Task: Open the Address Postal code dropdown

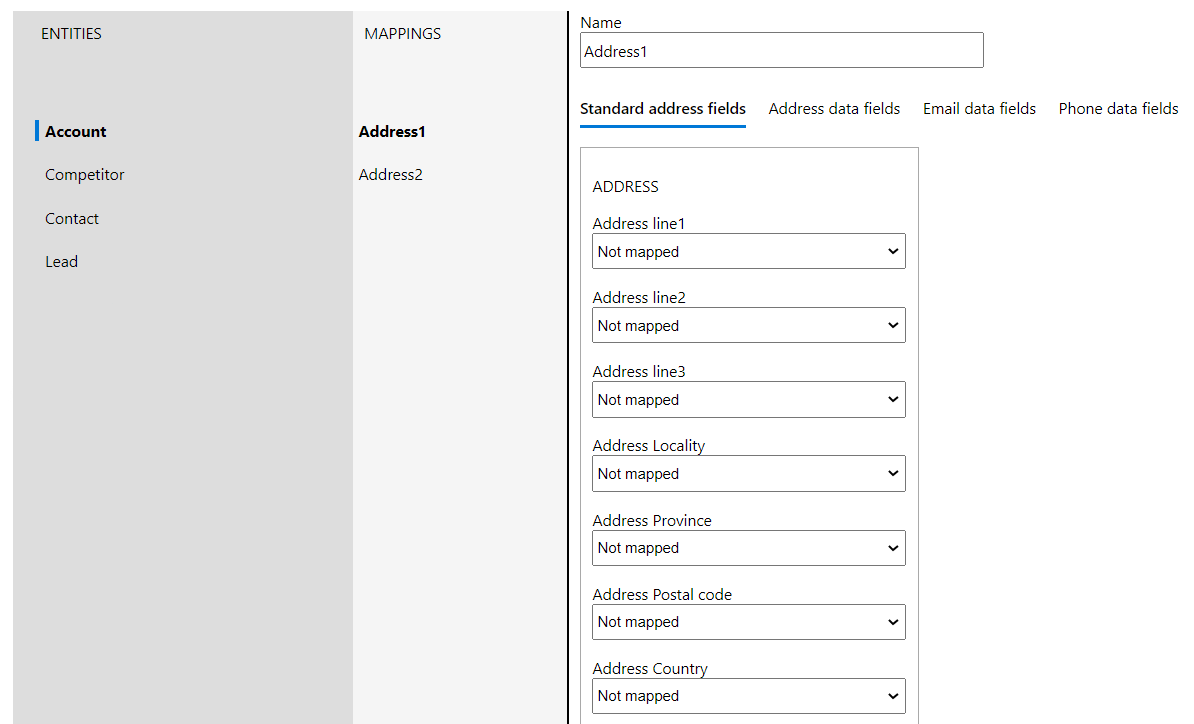Action: coord(748,622)
